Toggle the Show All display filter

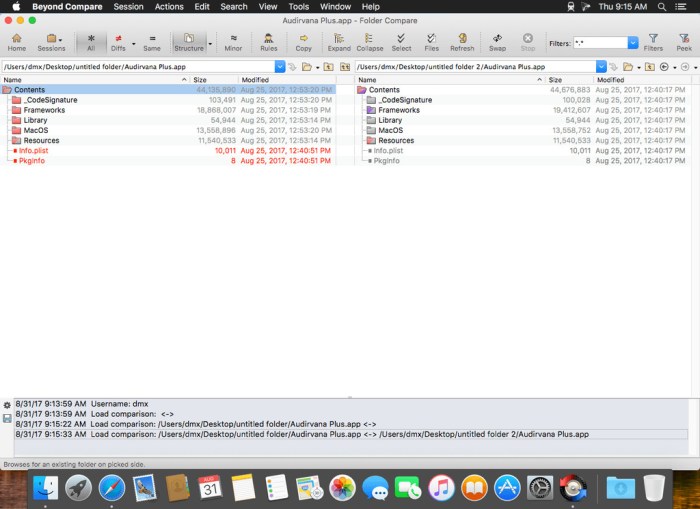coord(91,41)
